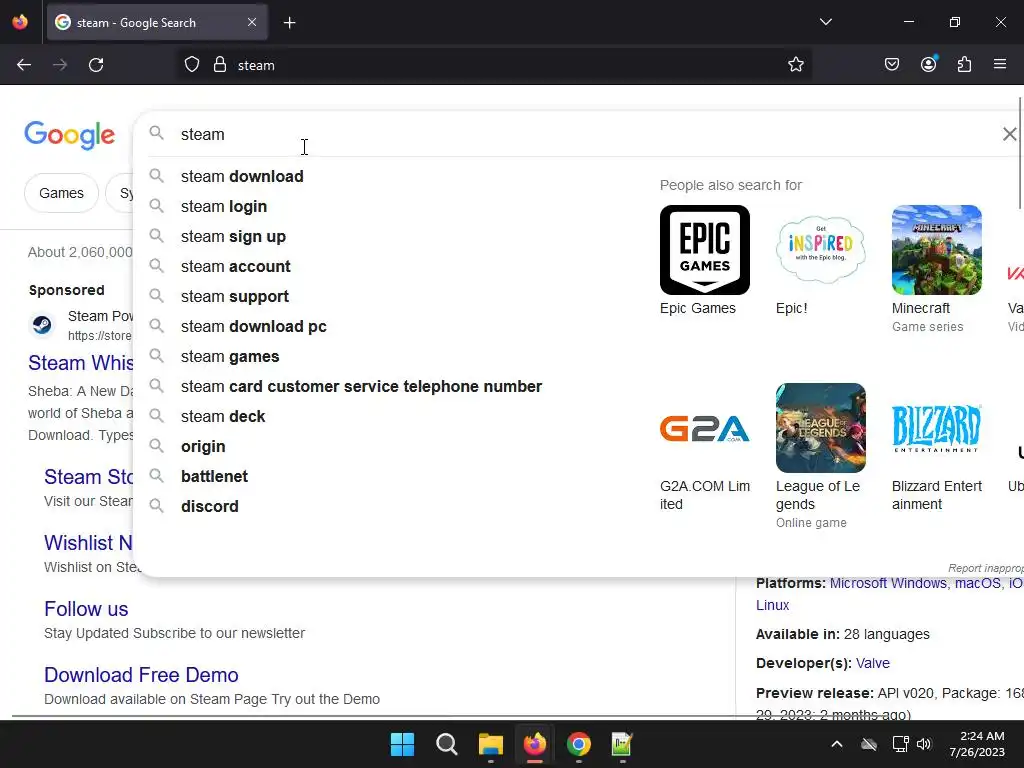Pick the 'steam deck' suggestion
Image resolution: width=1024 pixels, height=768 pixels.
pos(223,417)
